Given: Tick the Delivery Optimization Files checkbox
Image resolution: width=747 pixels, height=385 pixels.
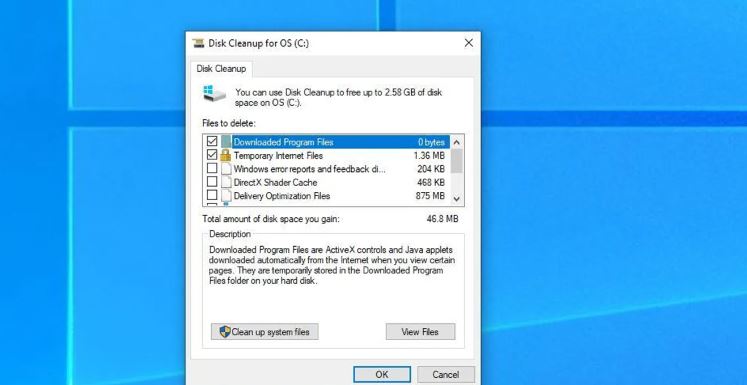Looking at the screenshot, I should coord(212,195).
